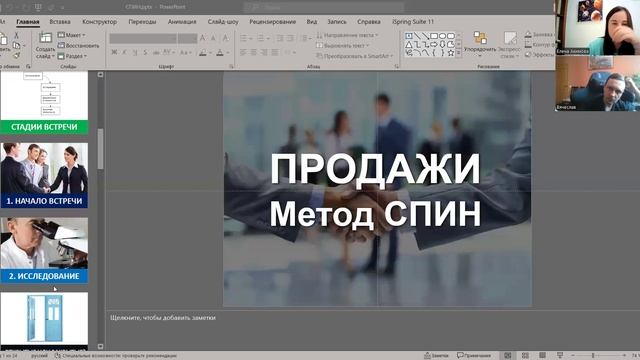Screen dimensions: 640x360
Task: Open the iSpring Suite 11 tab
Action: pos(413,22)
